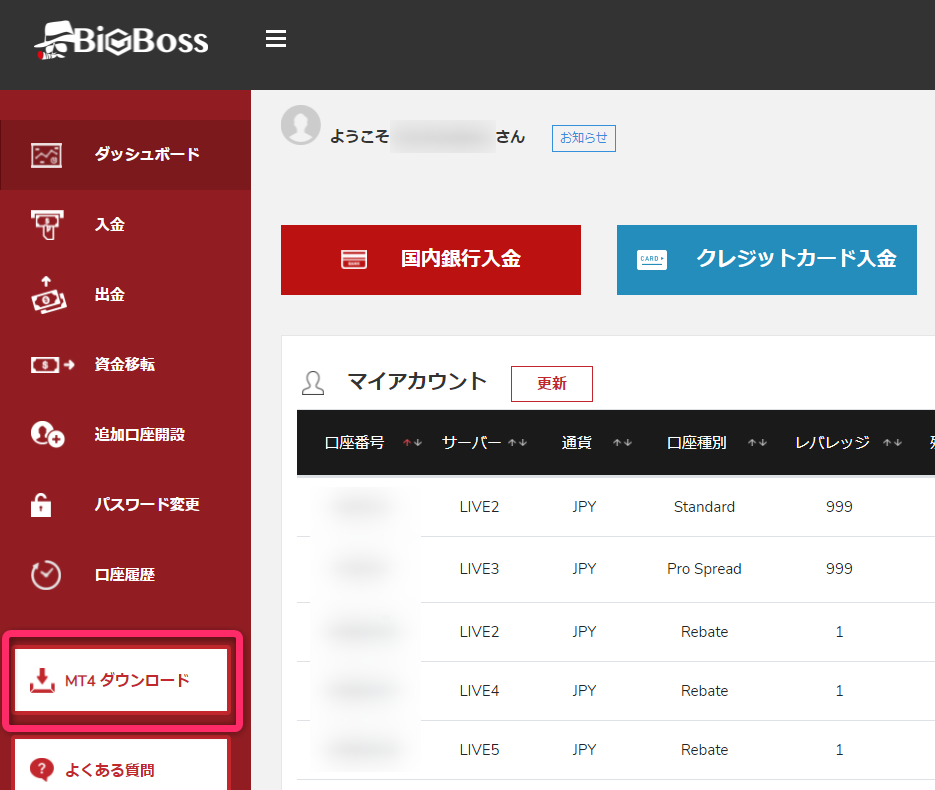Sort table by 通貨 column arrows
Viewport: 935px width, 790px height.
622,443
